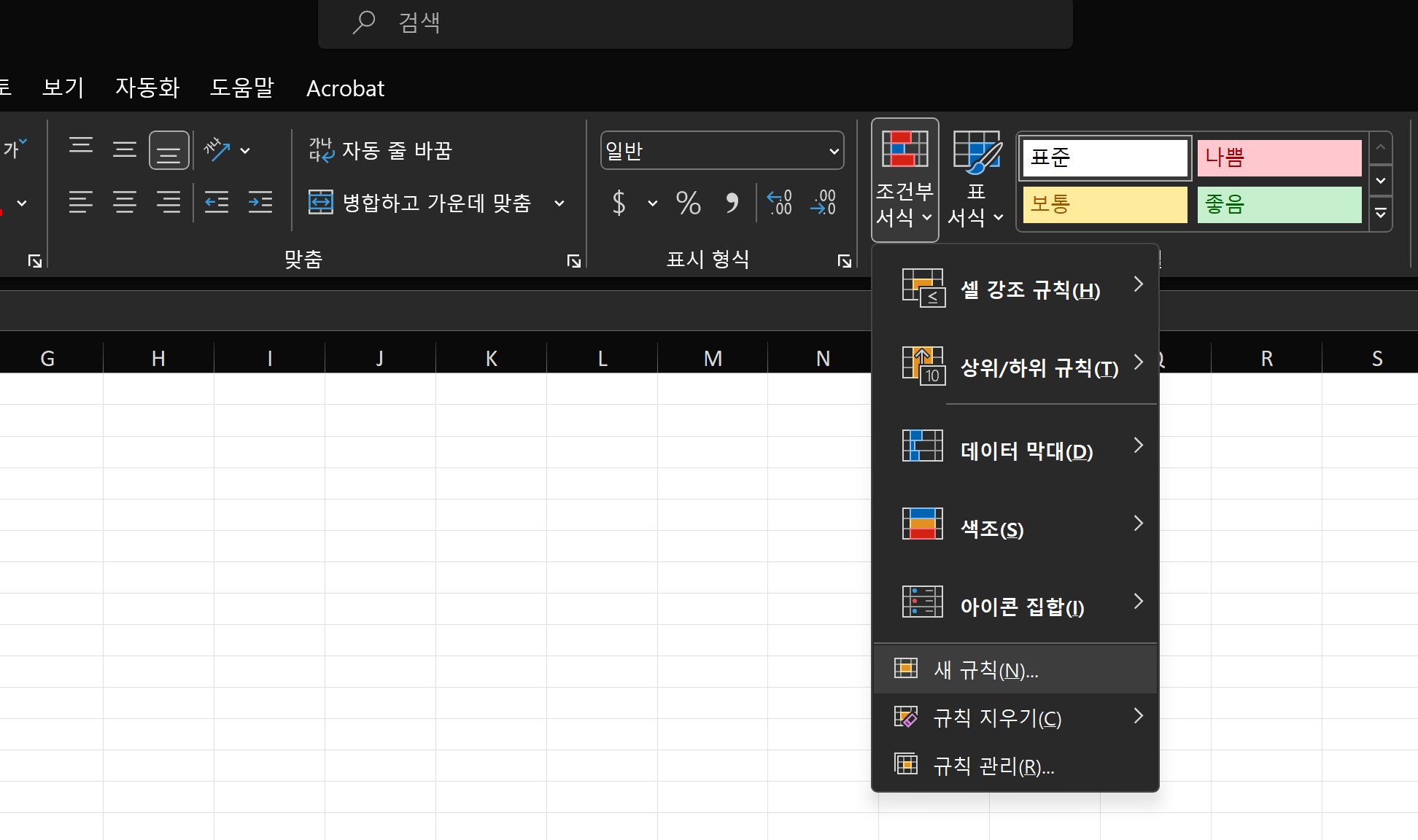Expand the merge and center dropdown arrow
Image resolution: width=1418 pixels, height=840 pixels.
559,203
